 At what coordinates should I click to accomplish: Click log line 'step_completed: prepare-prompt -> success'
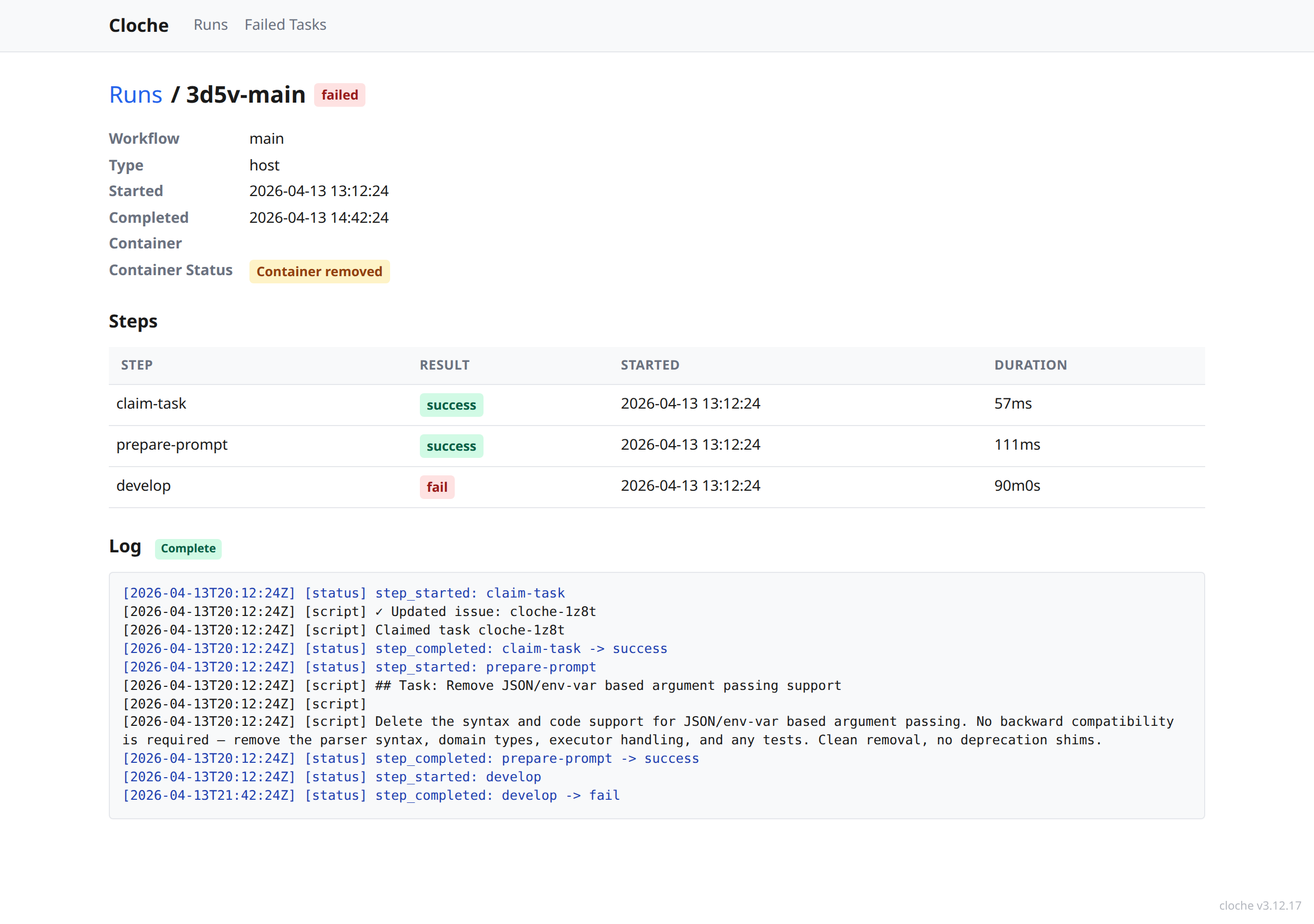[410, 759]
